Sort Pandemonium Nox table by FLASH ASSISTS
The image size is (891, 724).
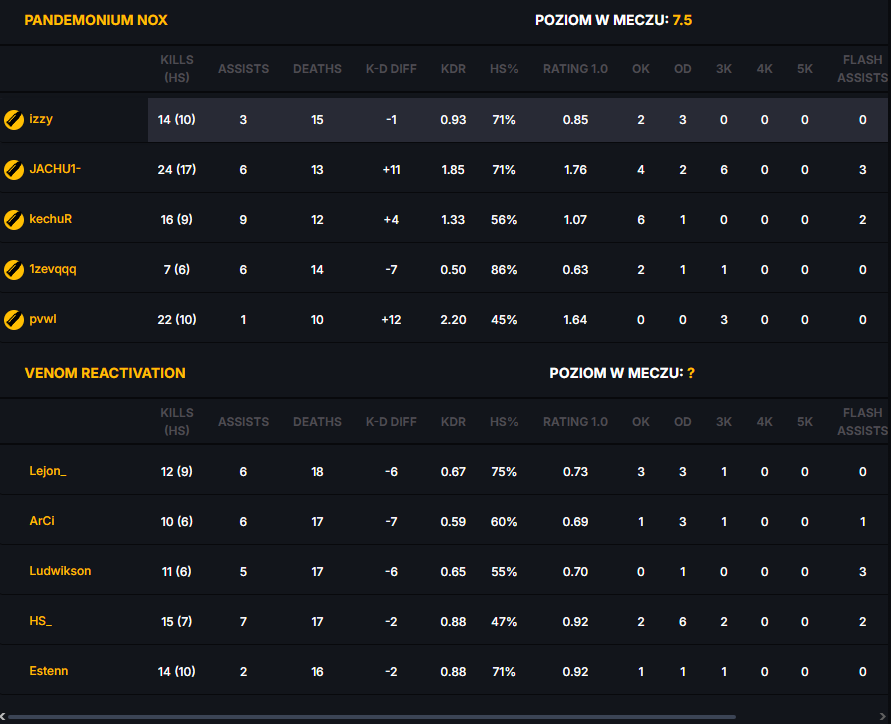click(863, 69)
